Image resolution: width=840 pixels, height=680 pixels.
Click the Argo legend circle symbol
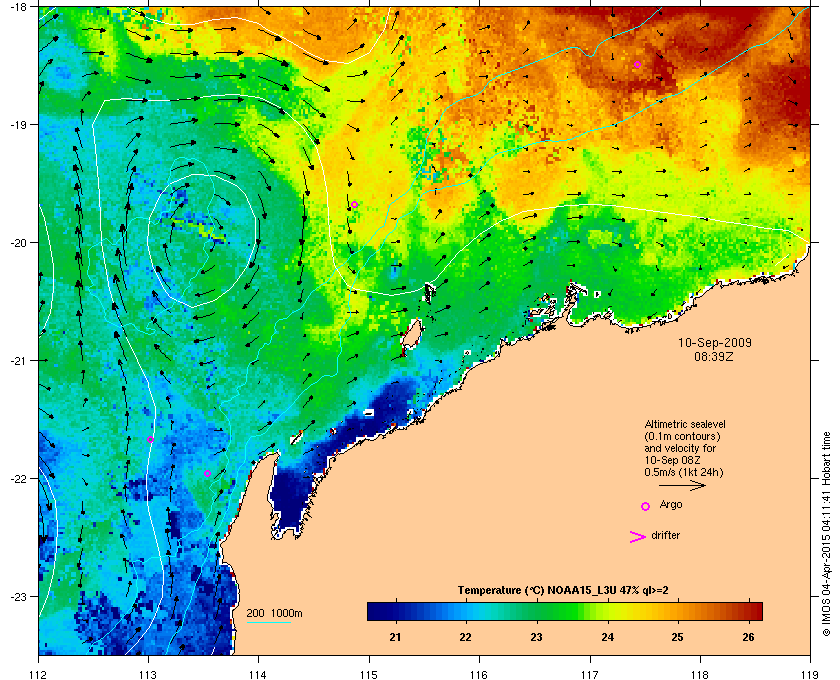(x=646, y=506)
